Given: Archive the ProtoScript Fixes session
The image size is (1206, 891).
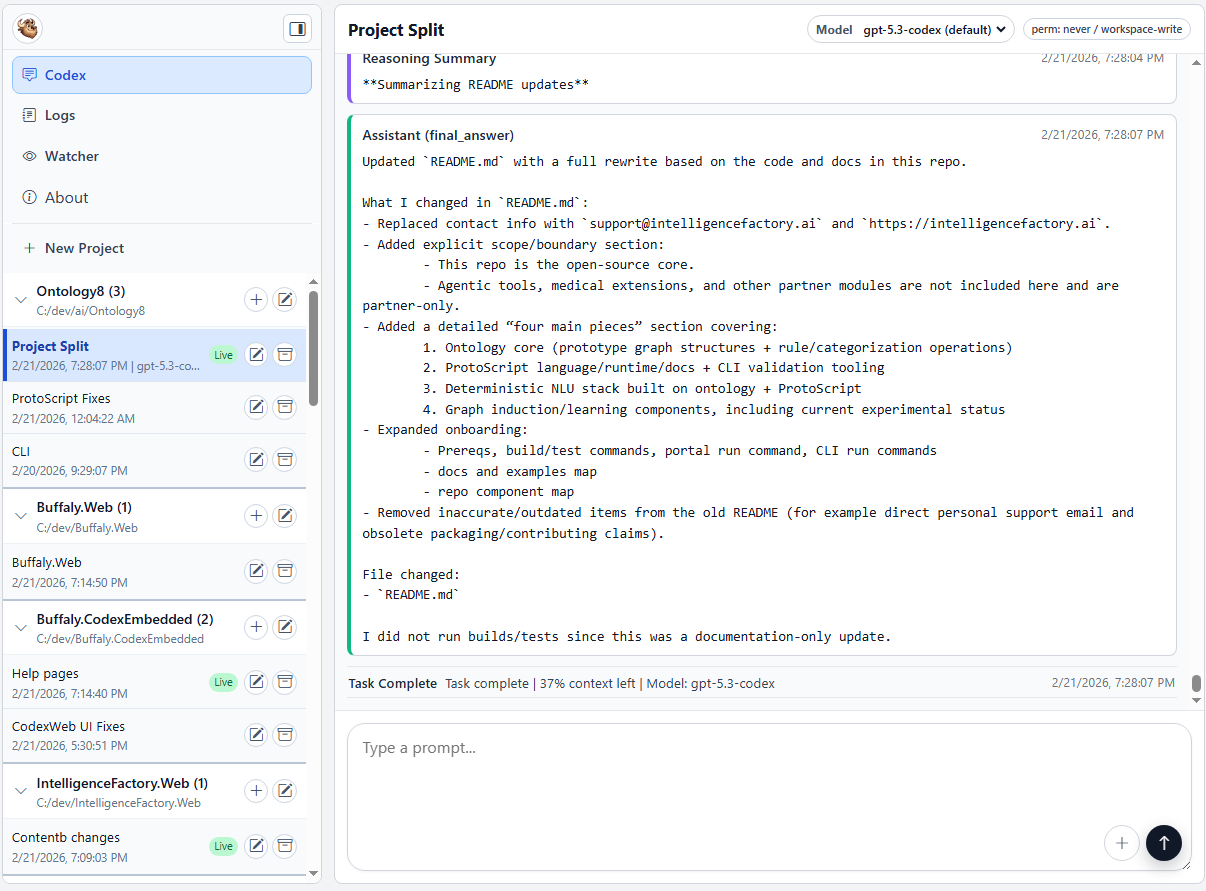Looking at the screenshot, I should click(x=285, y=406).
